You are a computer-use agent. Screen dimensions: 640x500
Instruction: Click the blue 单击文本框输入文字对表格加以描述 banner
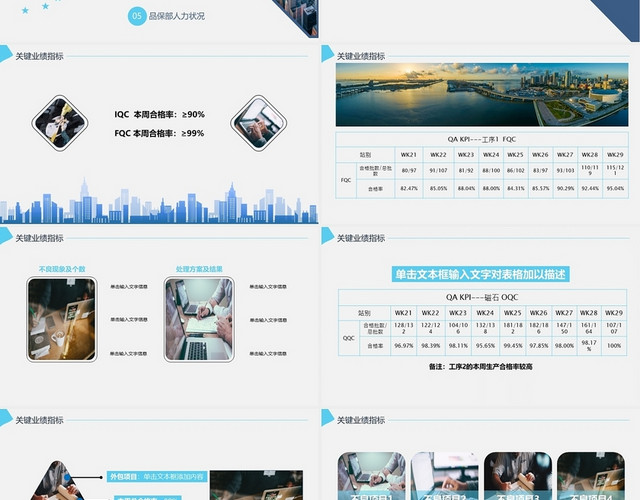pyautogui.click(x=481, y=274)
